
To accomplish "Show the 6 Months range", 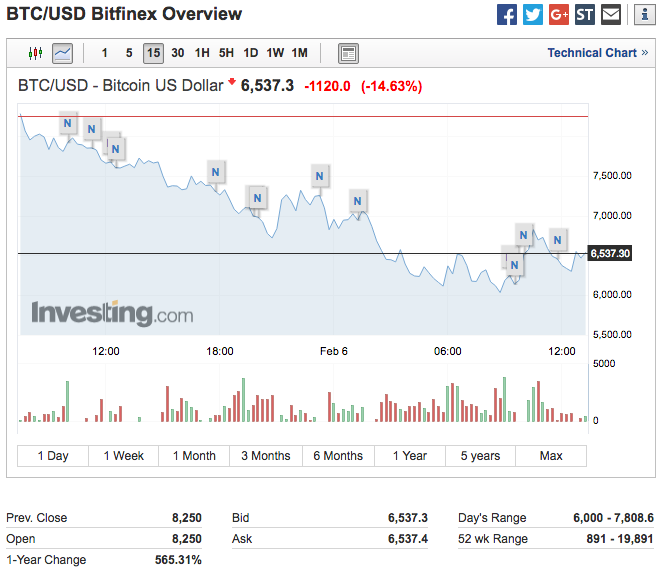I will coord(338,456).
